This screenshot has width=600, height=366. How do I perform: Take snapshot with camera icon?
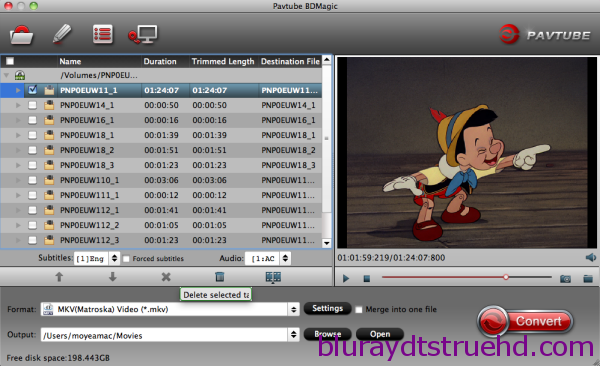565,278
